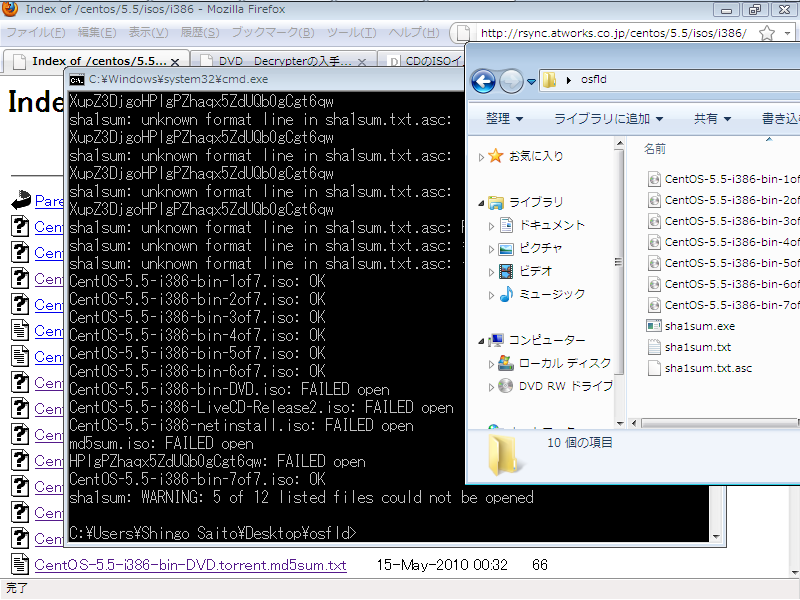
Task: Click Explorer sidebar scrollbar down arrow
Action: click(x=620, y=423)
